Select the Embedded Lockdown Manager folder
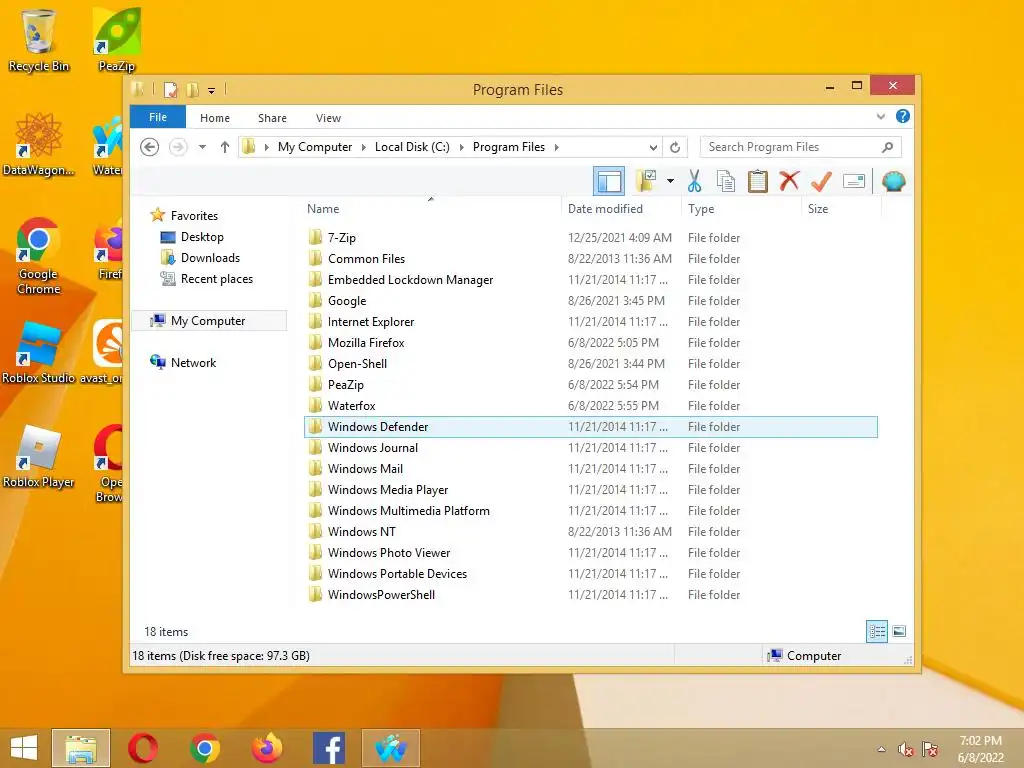Image resolution: width=1024 pixels, height=768 pixels. pyautogui.click(x=410, y=280)
